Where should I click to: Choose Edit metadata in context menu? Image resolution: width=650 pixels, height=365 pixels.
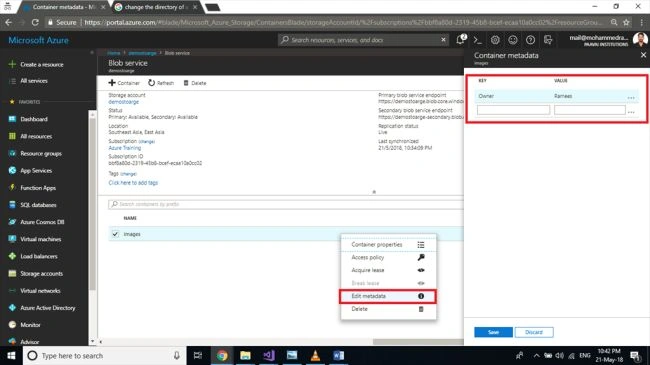(388, 296)
